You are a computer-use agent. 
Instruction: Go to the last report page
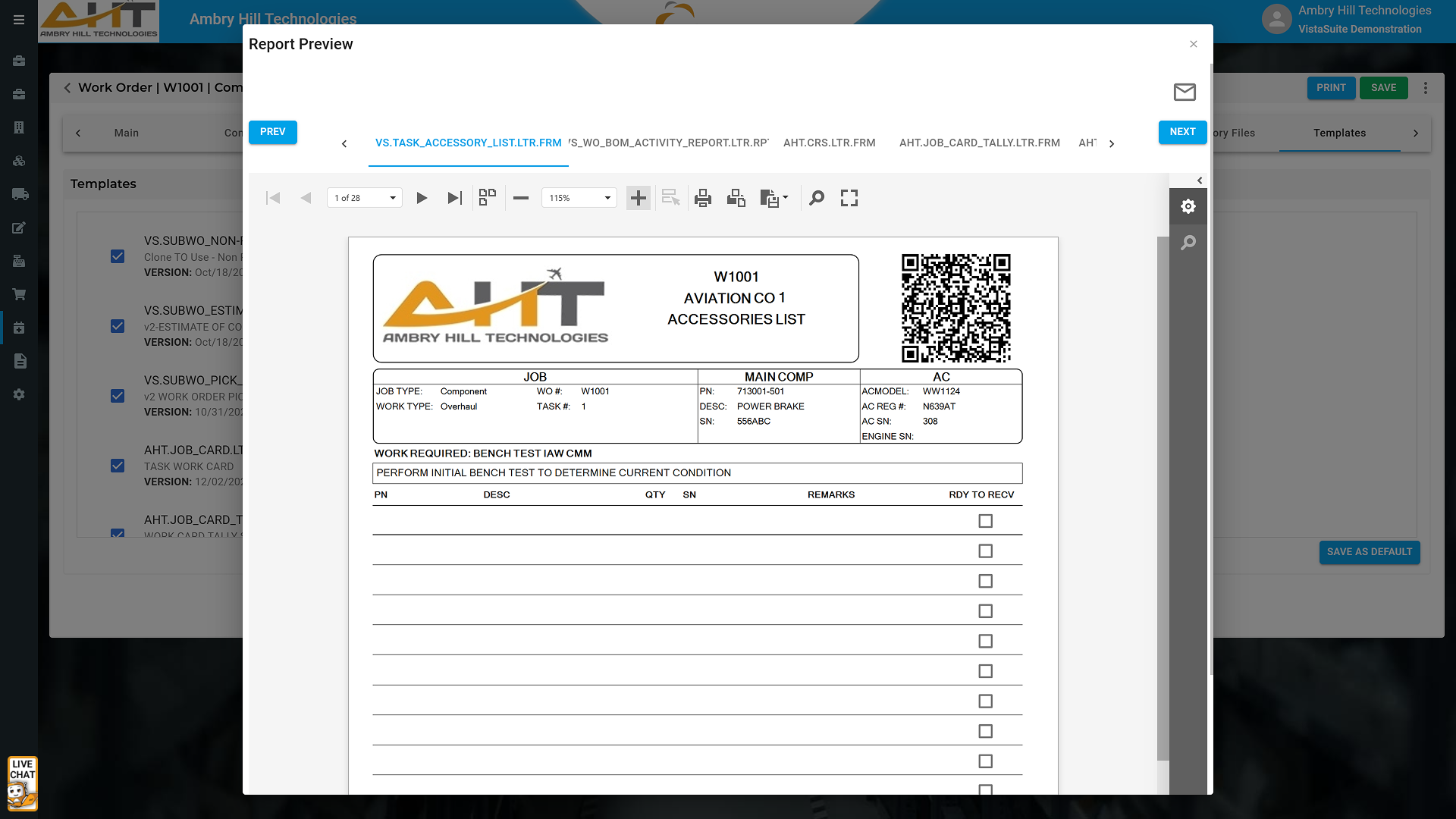click(454, 198)
